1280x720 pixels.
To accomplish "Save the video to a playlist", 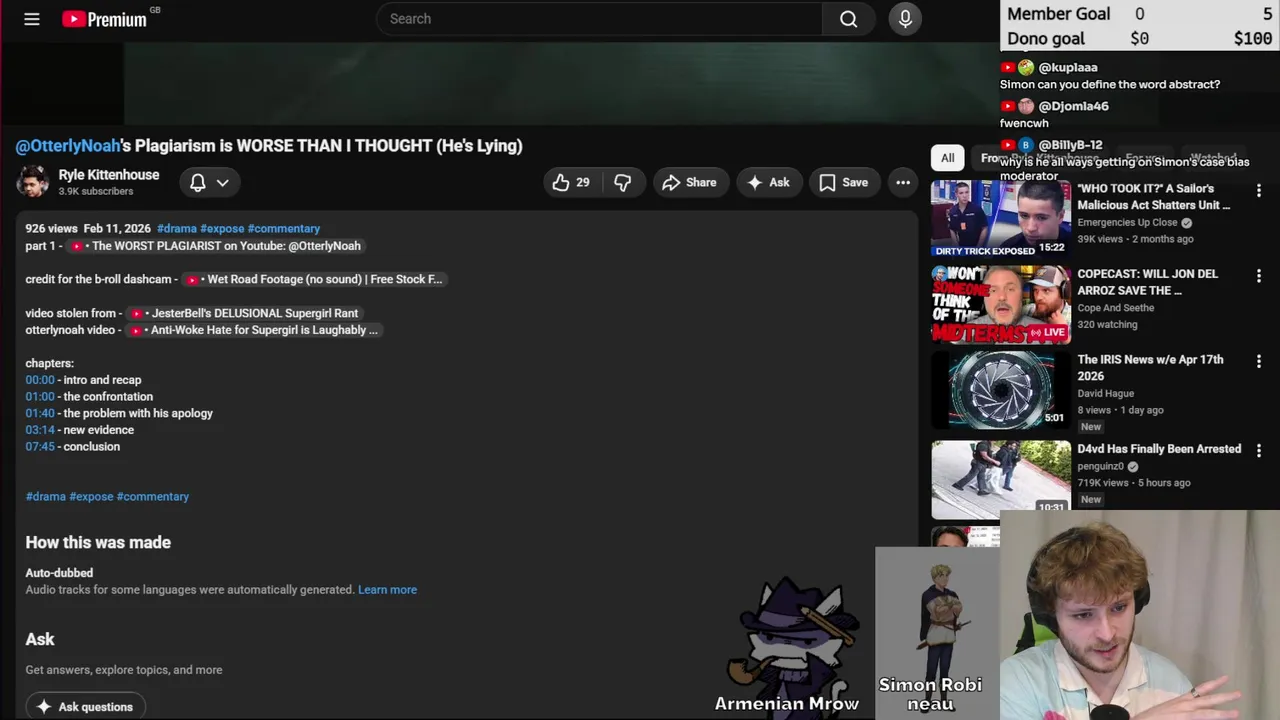I will [844, 182].
